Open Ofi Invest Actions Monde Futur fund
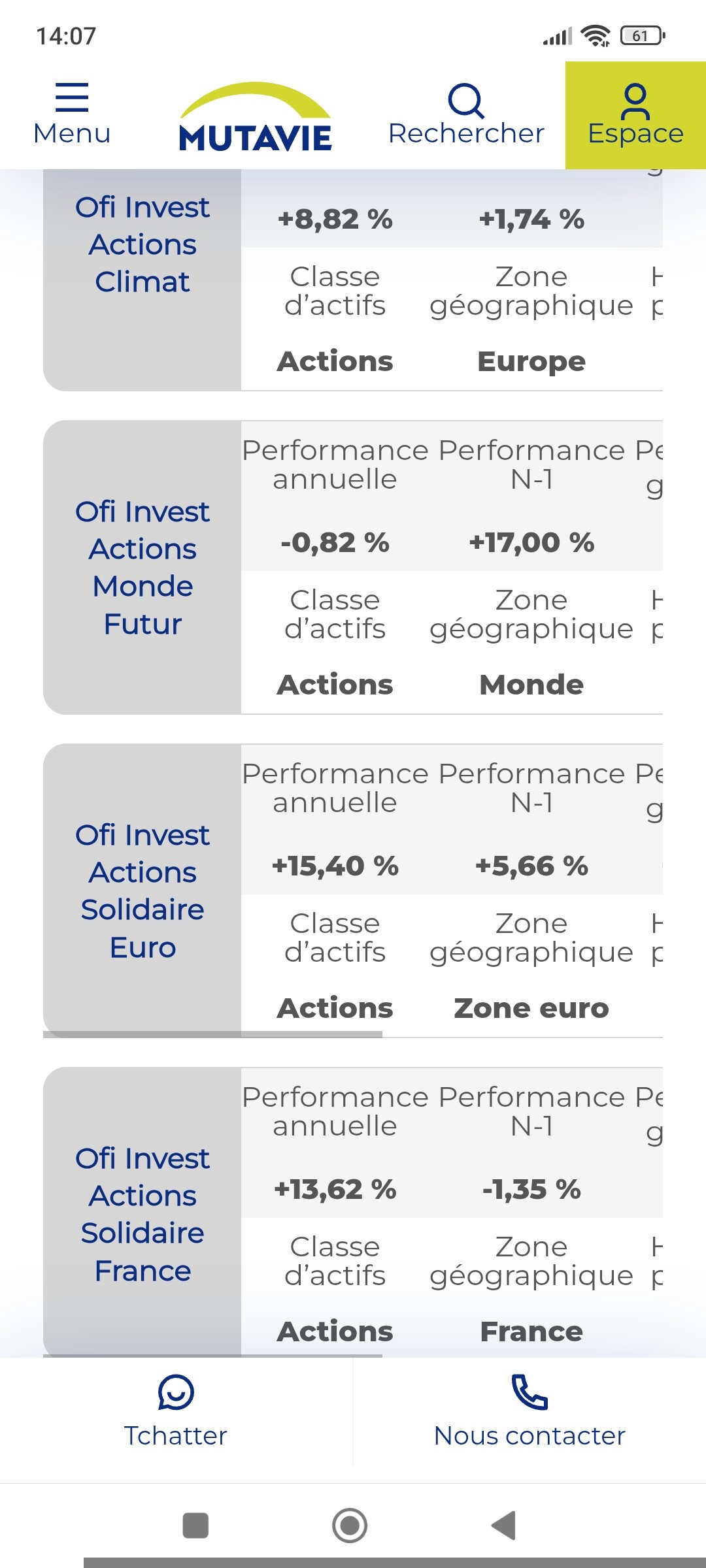The height and width of the screenshot is (1568, 706). pos(143,567)
